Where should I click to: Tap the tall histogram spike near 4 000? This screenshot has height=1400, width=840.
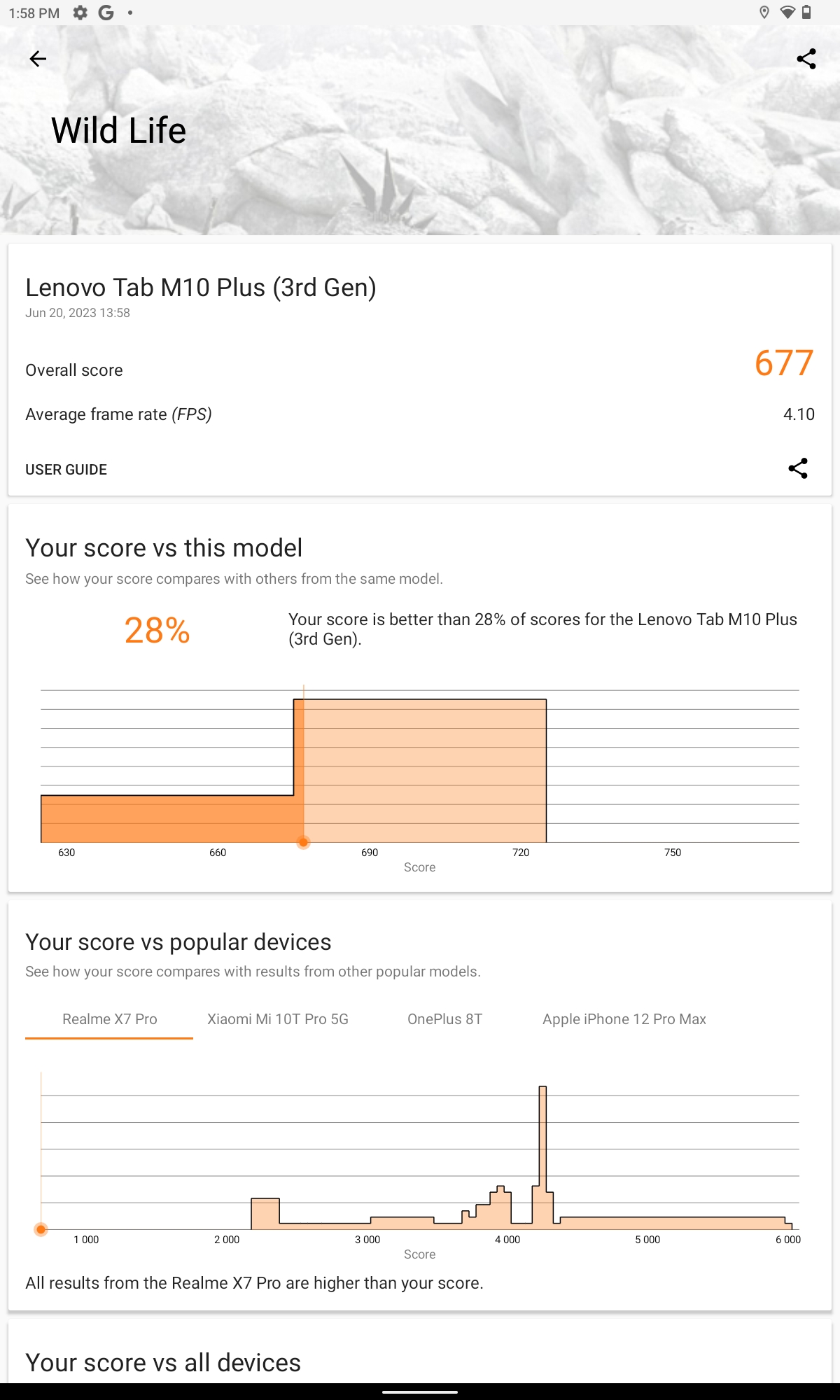[542, 1155]
